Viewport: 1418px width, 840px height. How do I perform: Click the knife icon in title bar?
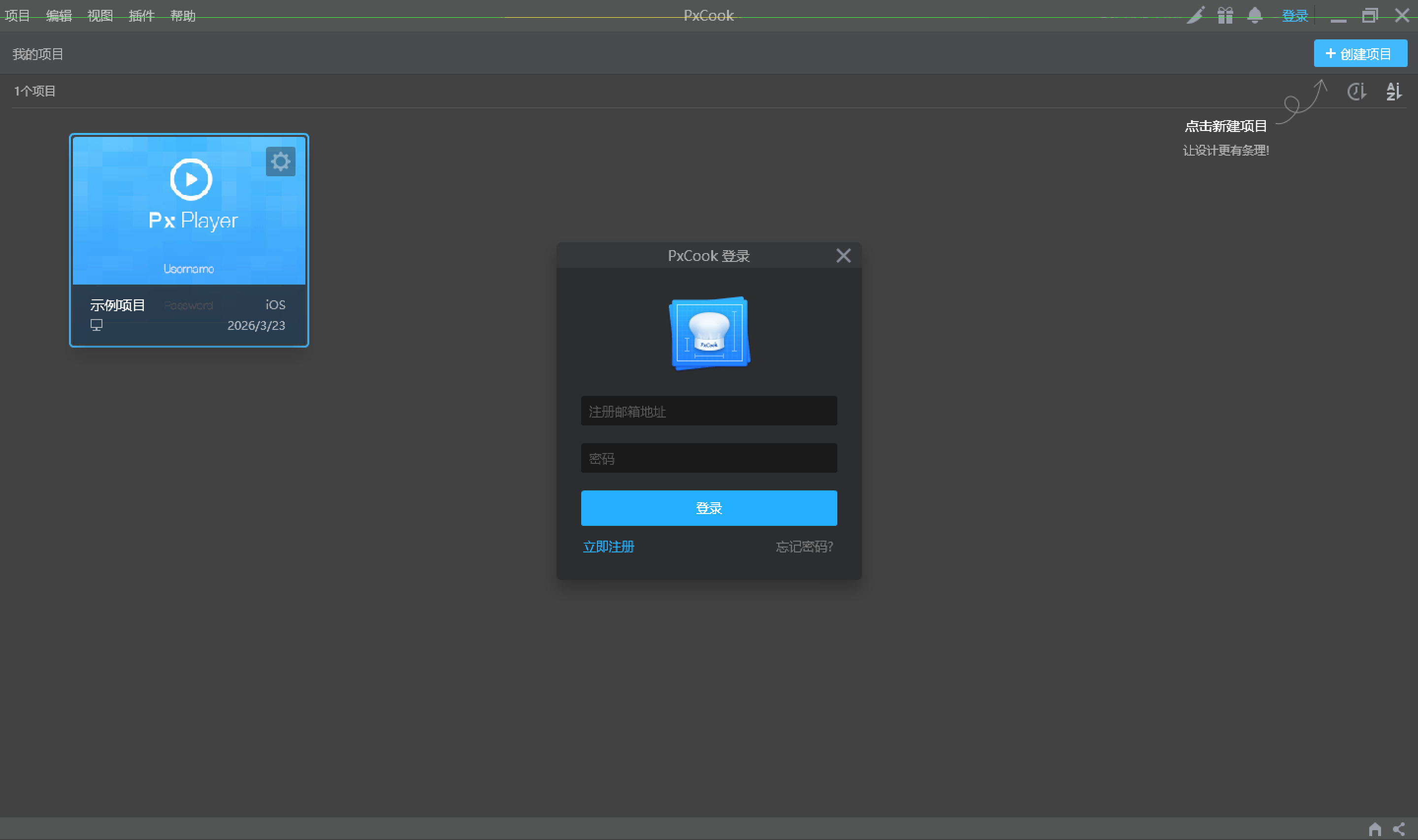click(1195, 15)
